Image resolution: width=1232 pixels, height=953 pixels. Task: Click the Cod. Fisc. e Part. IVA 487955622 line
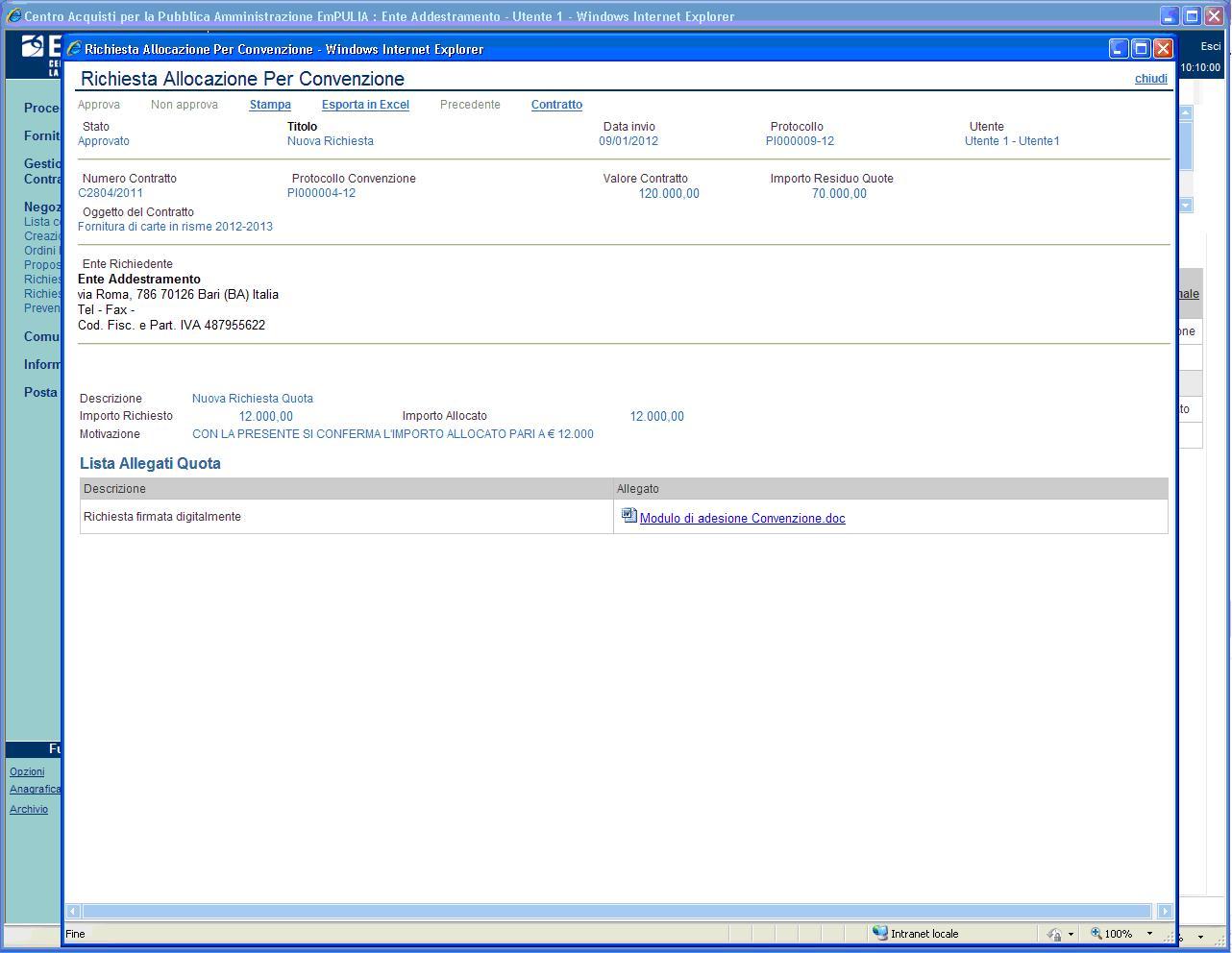click(171, 326)
